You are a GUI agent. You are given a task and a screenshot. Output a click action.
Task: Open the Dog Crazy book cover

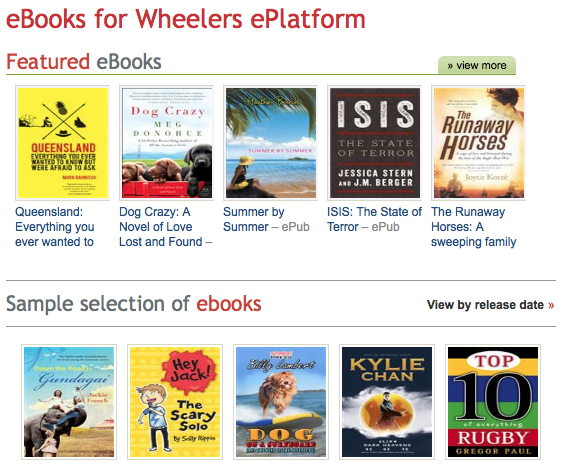click(167, 143)
